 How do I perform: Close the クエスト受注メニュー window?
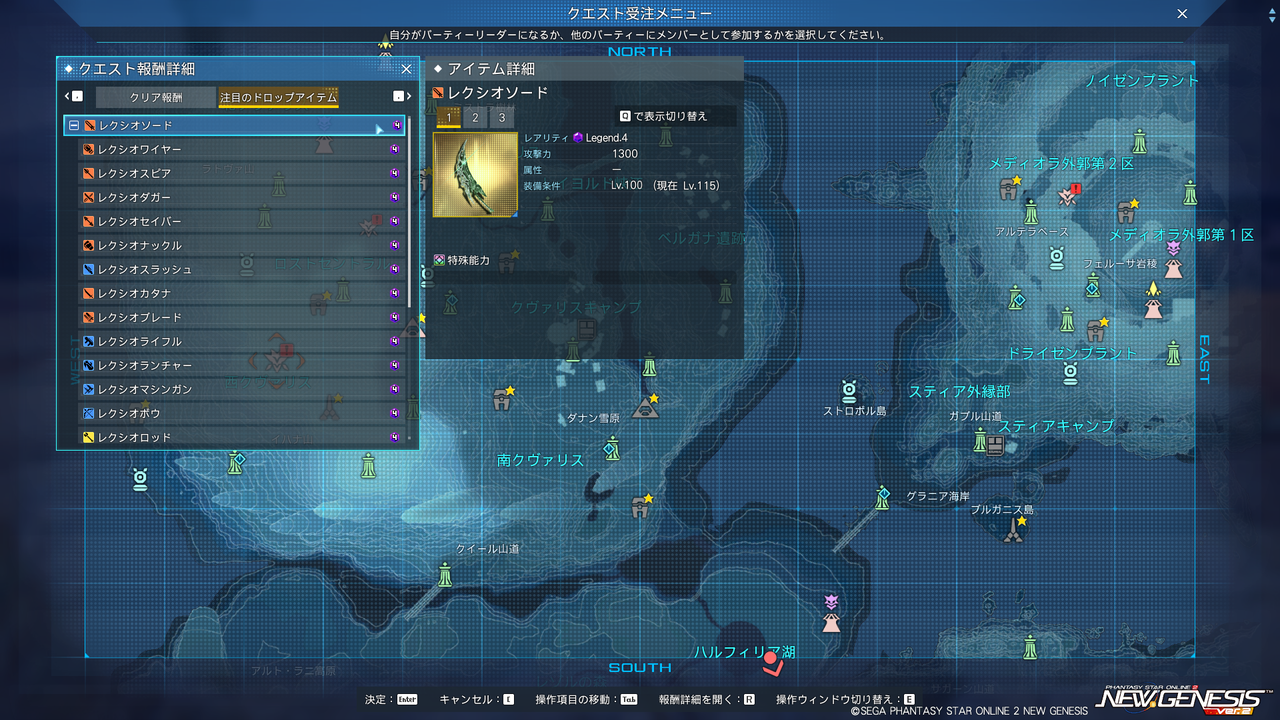pos(1183,13)
